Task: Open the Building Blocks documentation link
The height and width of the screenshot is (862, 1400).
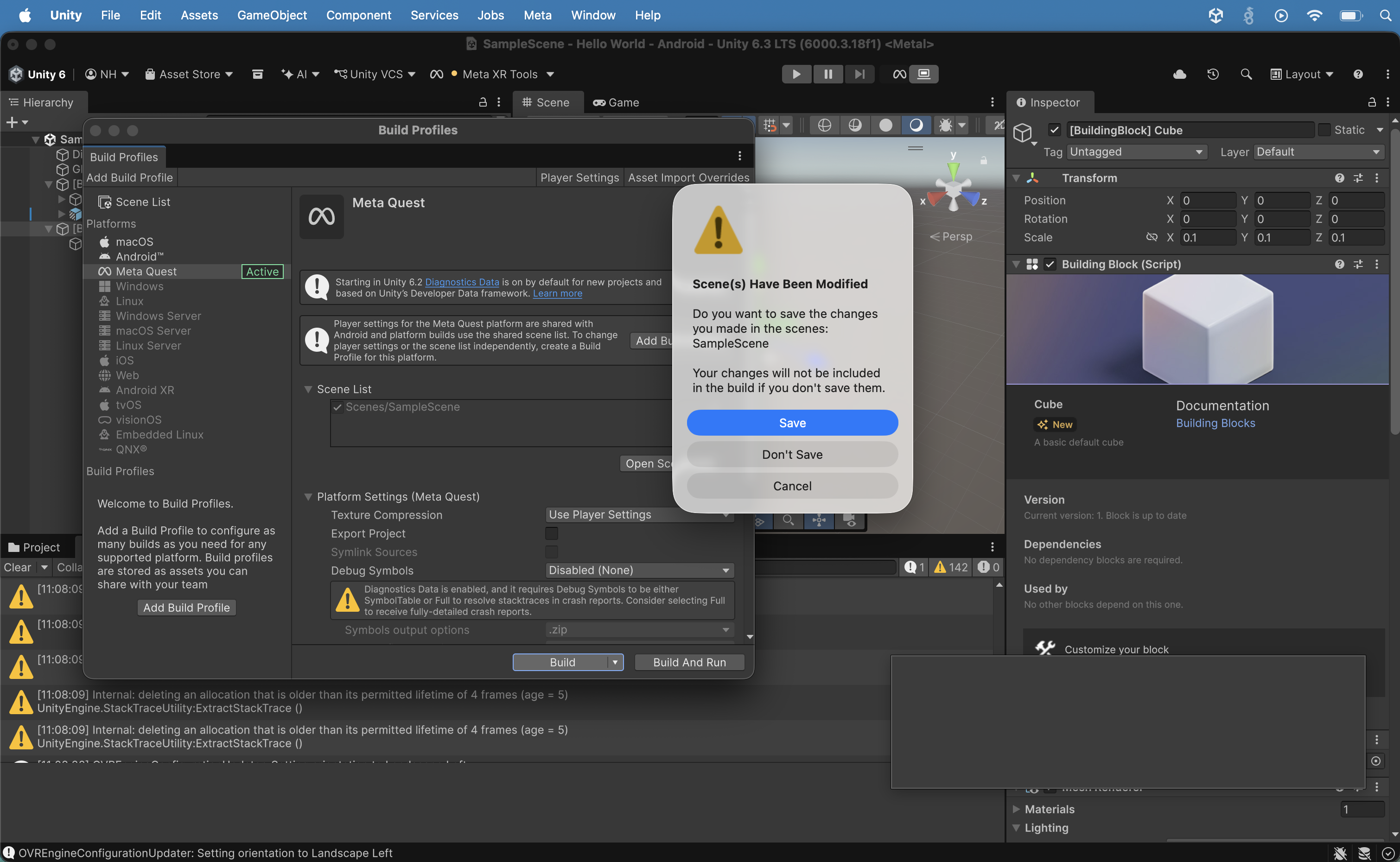Action: (1215, 423)
